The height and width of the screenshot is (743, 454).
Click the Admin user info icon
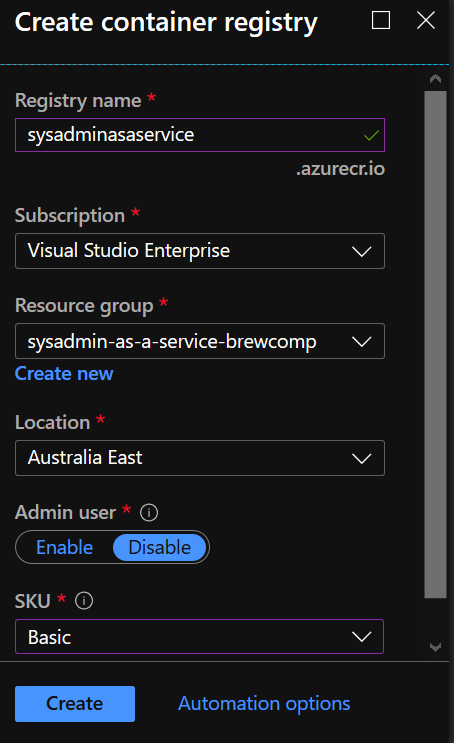pos(149,512)
